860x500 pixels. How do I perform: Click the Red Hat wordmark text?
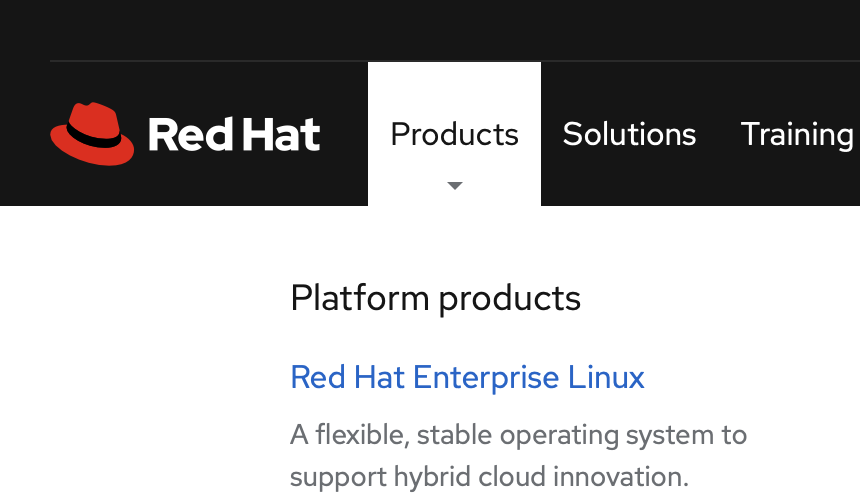[x=234, y=134]
